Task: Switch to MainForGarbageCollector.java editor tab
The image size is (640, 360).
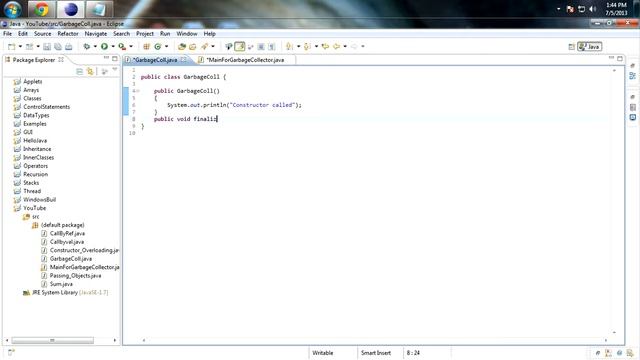Action: click(245, 60)
